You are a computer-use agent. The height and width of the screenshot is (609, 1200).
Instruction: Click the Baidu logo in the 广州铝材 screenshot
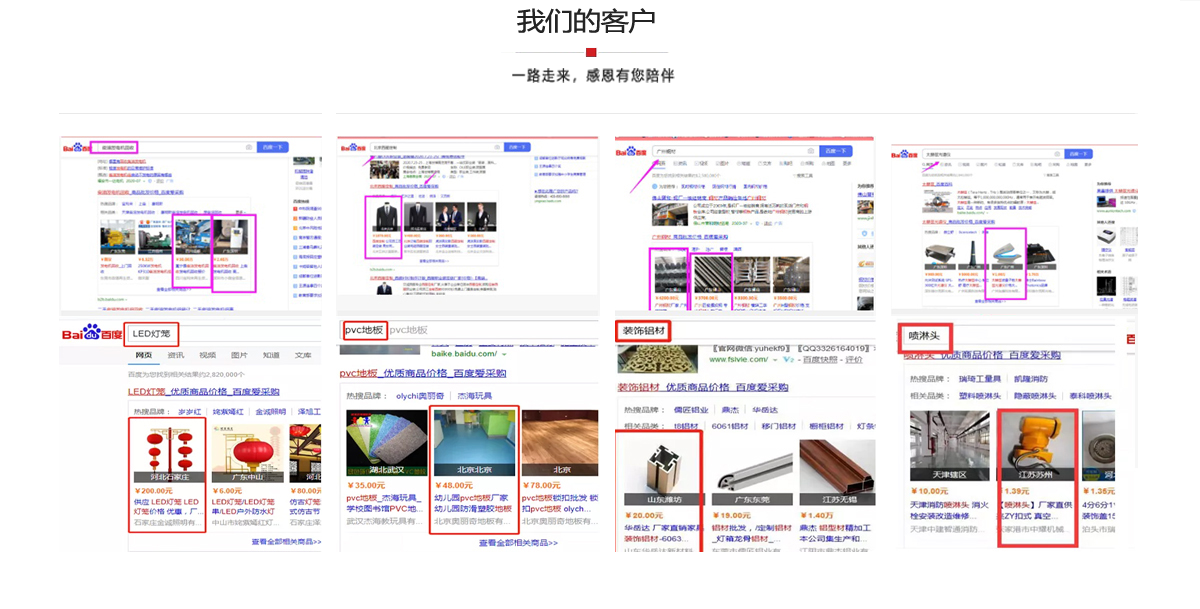coord(631,152)
